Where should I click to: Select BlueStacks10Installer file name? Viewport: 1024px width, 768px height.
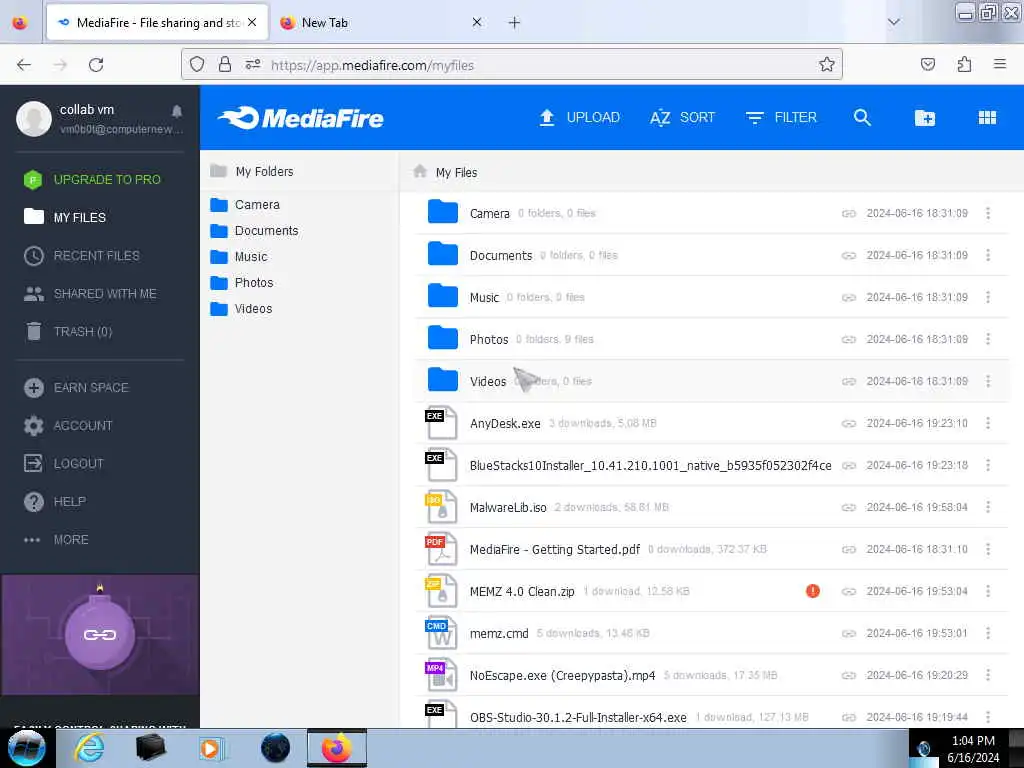pyautogui.click(x=650, y=466)
